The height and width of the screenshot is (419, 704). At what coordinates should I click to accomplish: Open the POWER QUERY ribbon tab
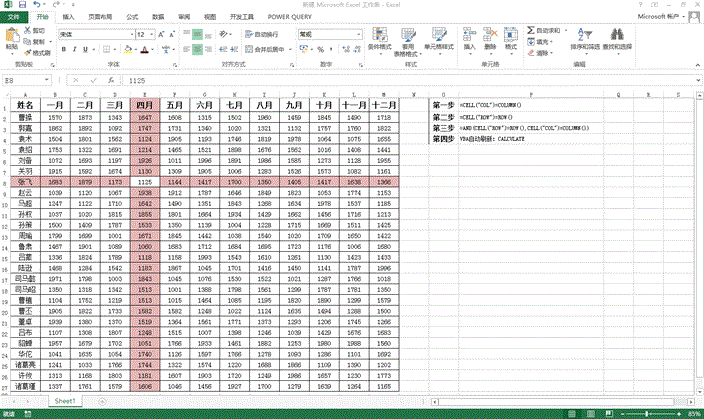(289, 17)
